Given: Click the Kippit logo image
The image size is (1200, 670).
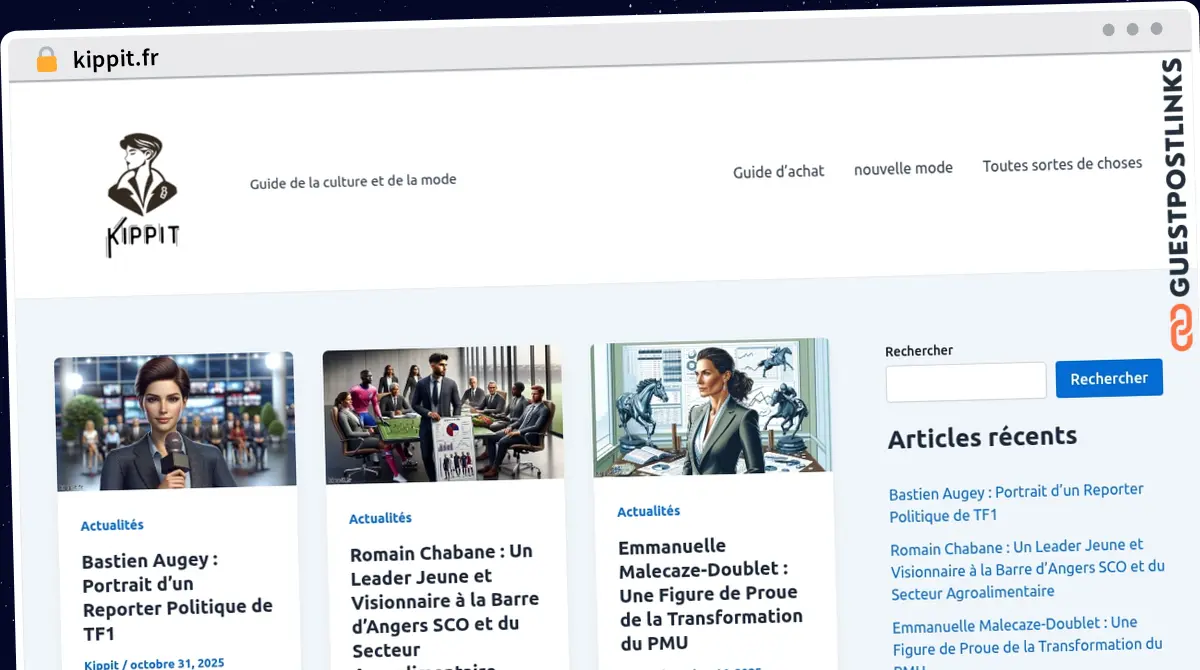Looking at the screenshot, I should 142,194.
